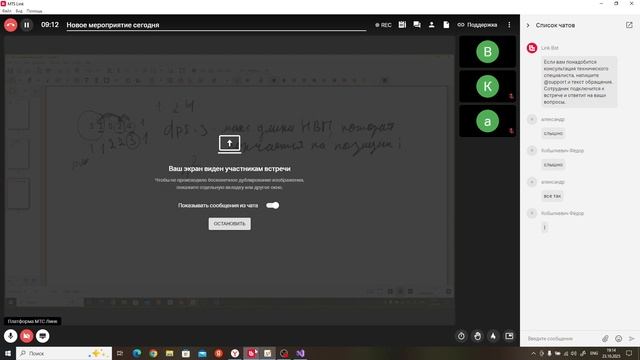Show hidden system tray icons chevron
This screenshot has height=360, width=640.
point(533,353)
